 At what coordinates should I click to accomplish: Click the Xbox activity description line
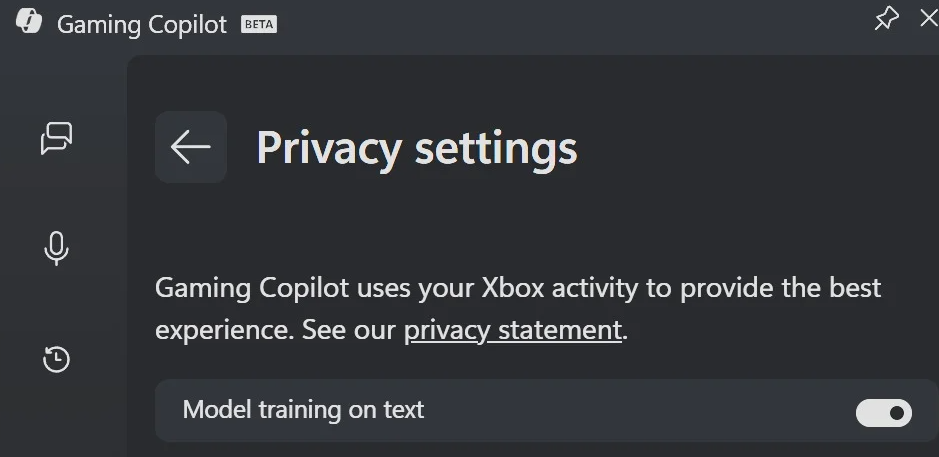point(518,289)
